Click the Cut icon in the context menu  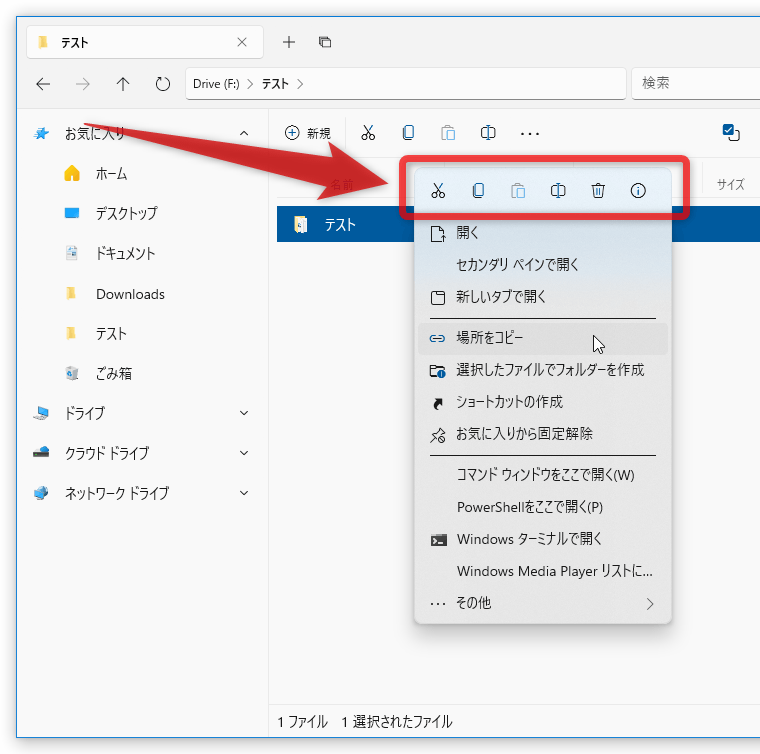438,191
